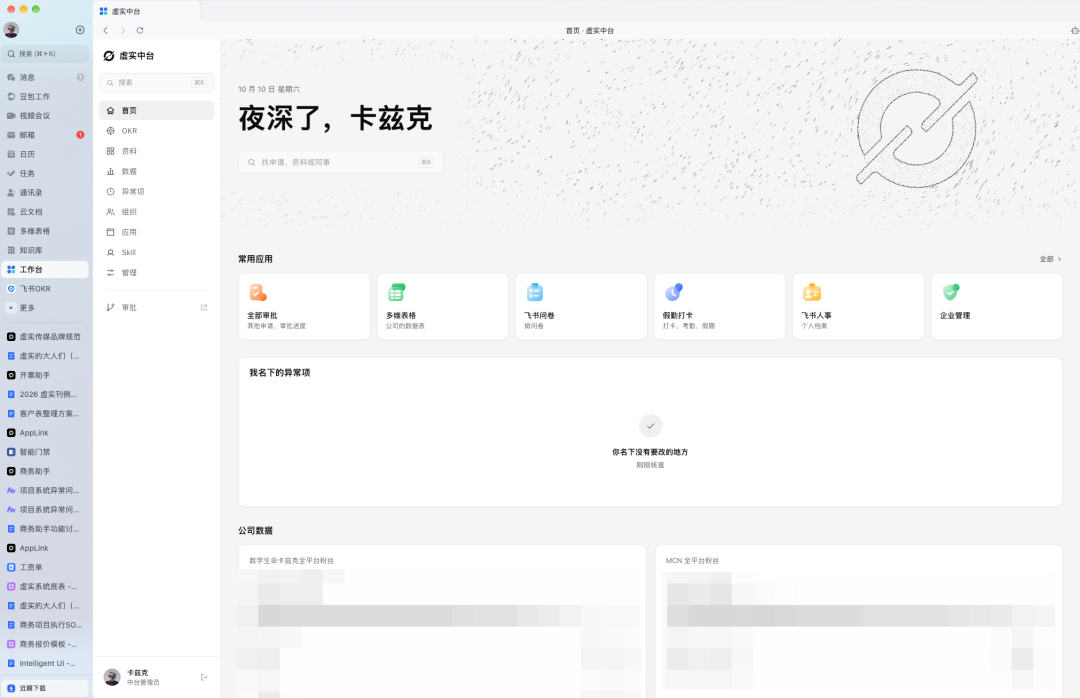Focus the 找申请、资料或同事 search box
This screenshot has height=698, width=1080.
[x=340, y=163]
